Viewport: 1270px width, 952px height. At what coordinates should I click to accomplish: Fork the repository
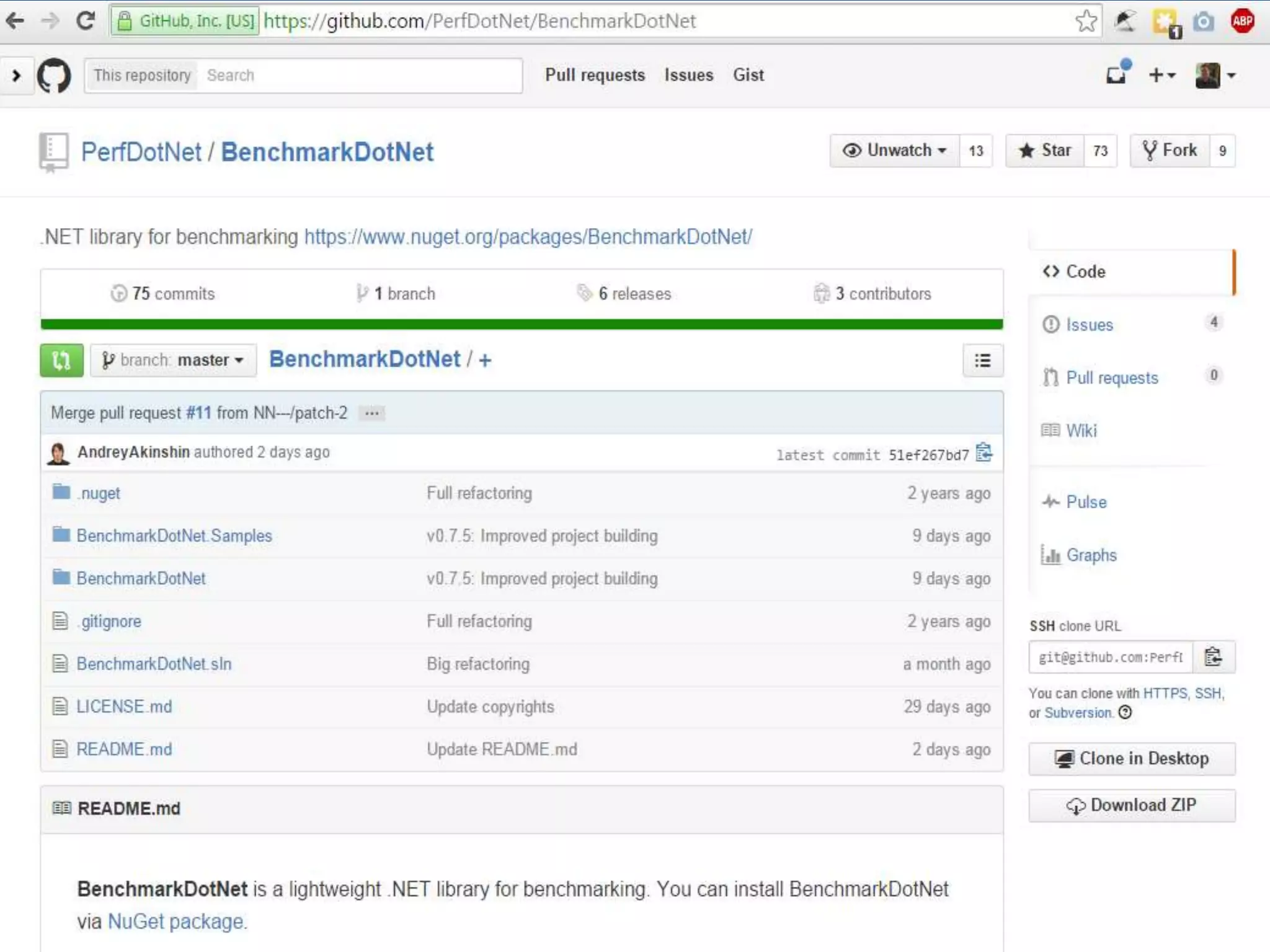1170,151
